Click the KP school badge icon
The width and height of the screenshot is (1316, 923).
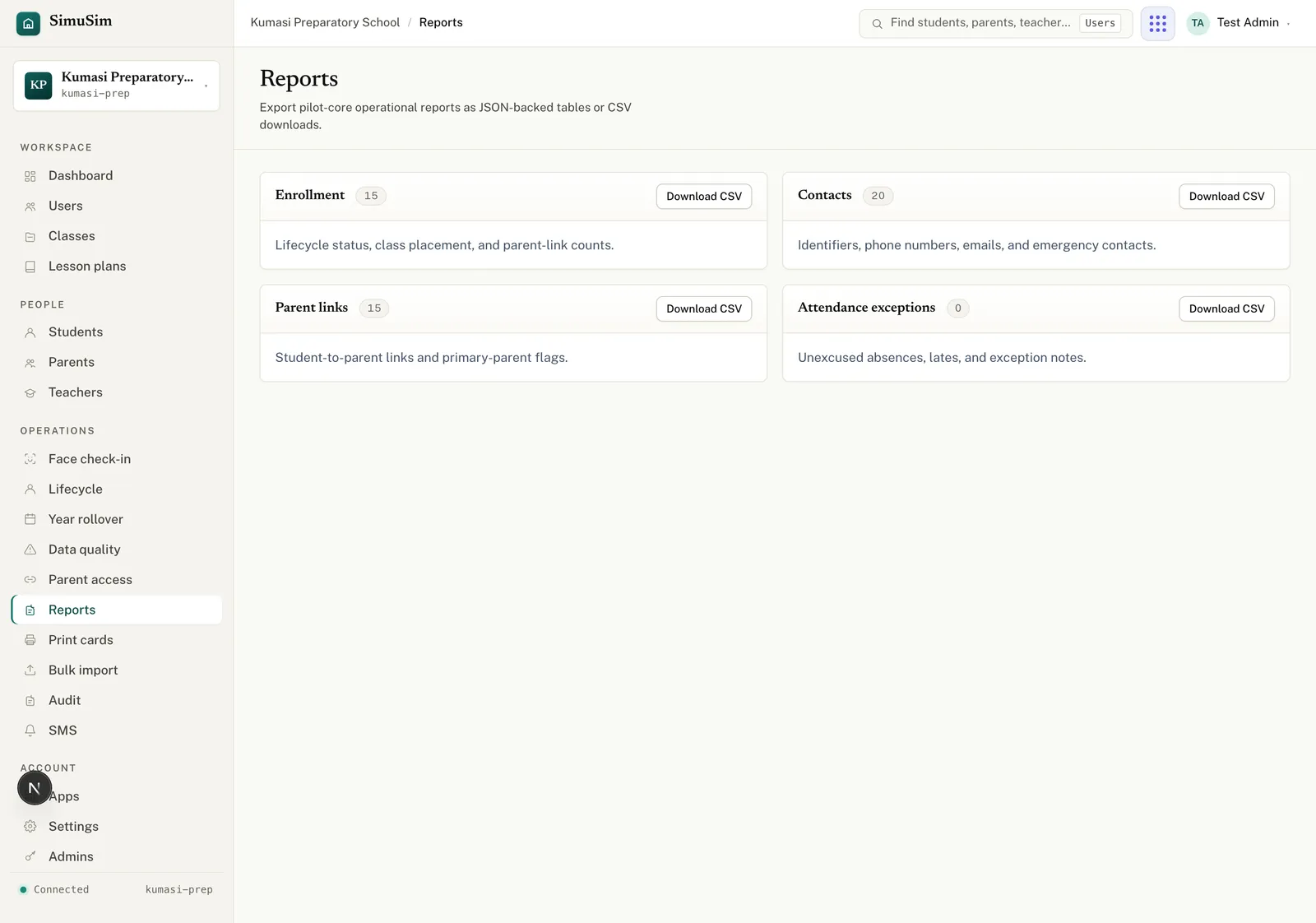coord(39,85)
